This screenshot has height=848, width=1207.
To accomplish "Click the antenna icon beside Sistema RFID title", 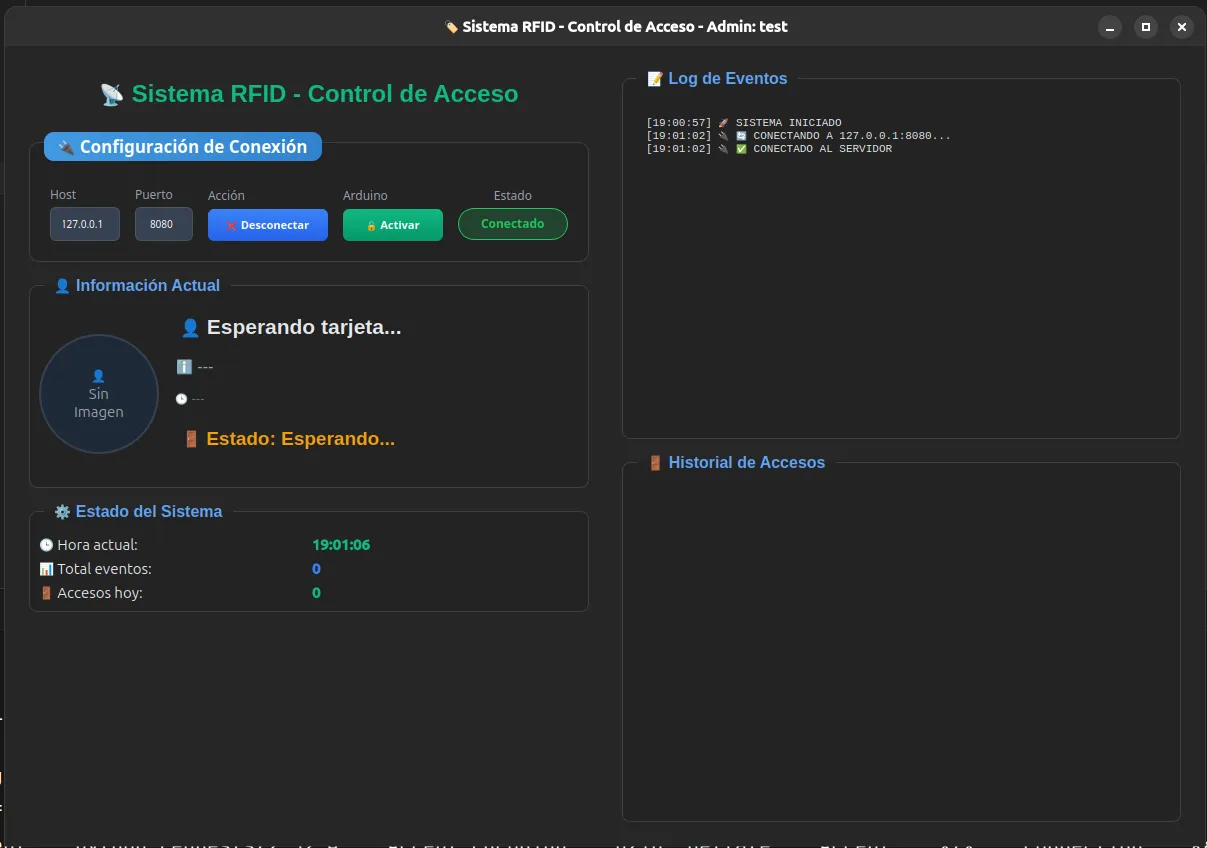I will pos(112,95).
